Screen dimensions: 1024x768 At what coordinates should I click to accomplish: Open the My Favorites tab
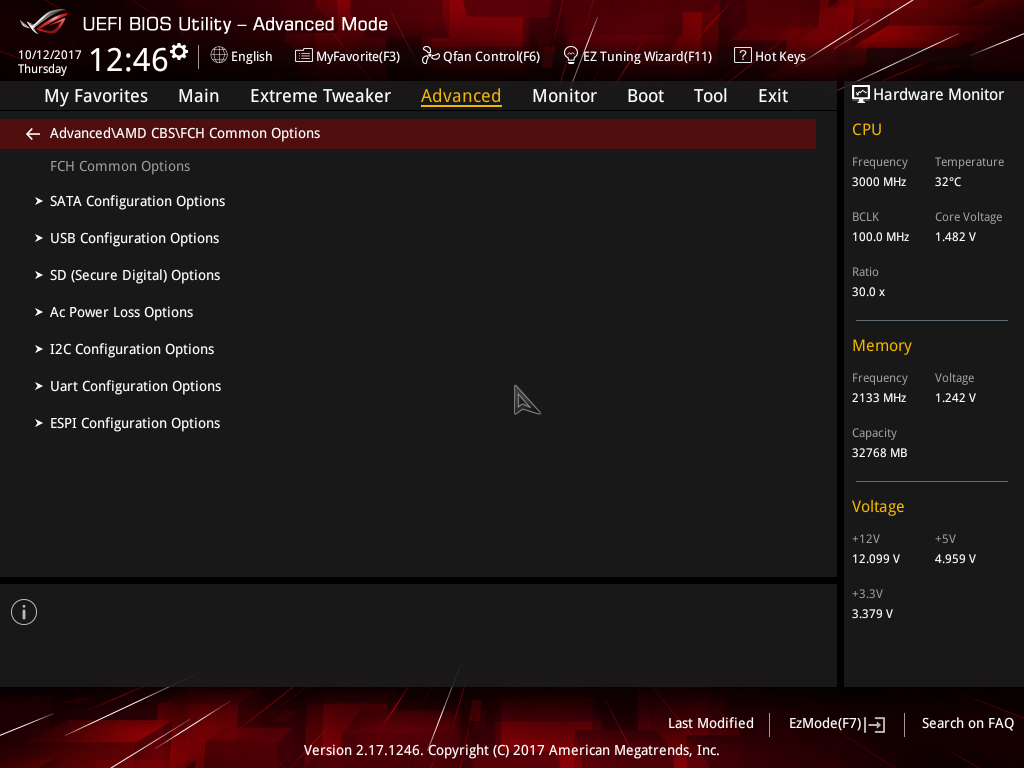click(x=96, y=96)
